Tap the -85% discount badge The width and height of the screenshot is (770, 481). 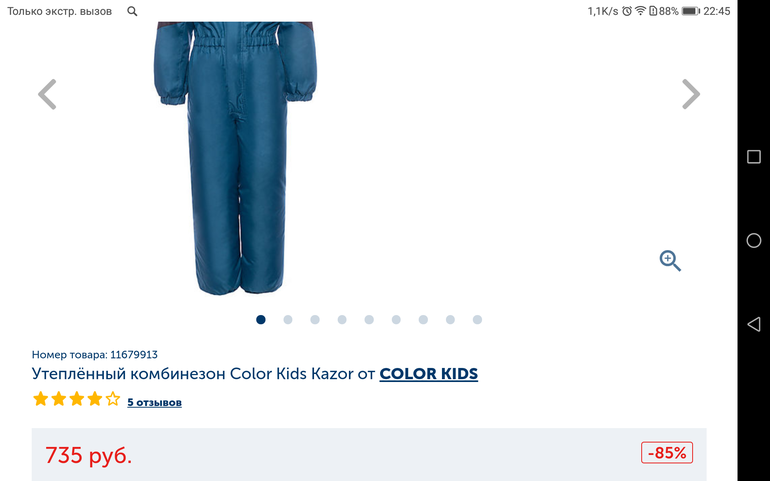pos(667,453)
